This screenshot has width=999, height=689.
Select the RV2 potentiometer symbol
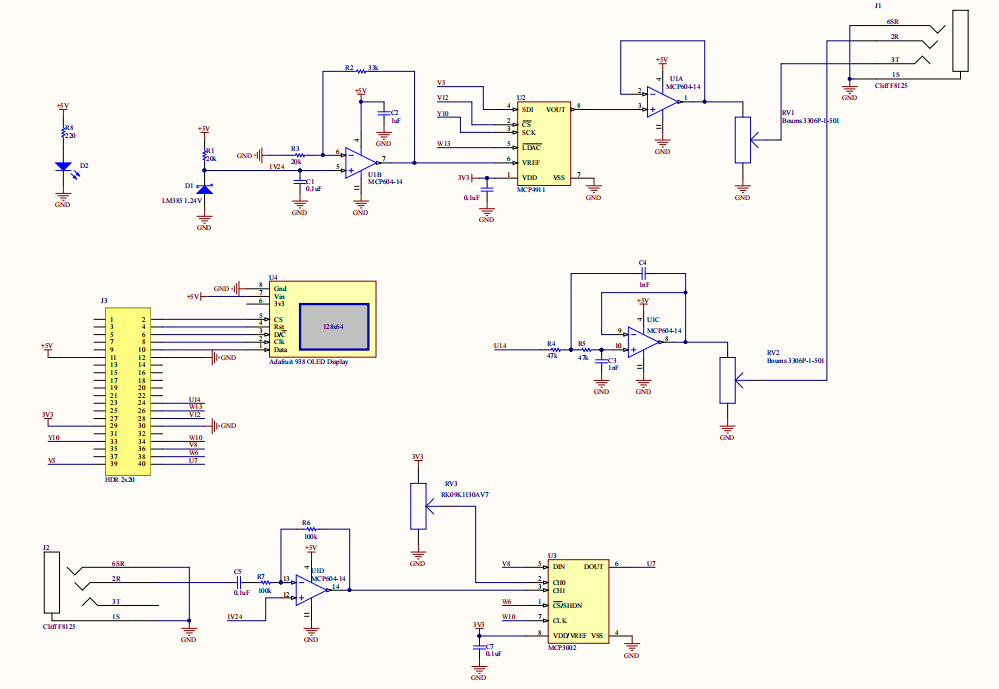727,380
